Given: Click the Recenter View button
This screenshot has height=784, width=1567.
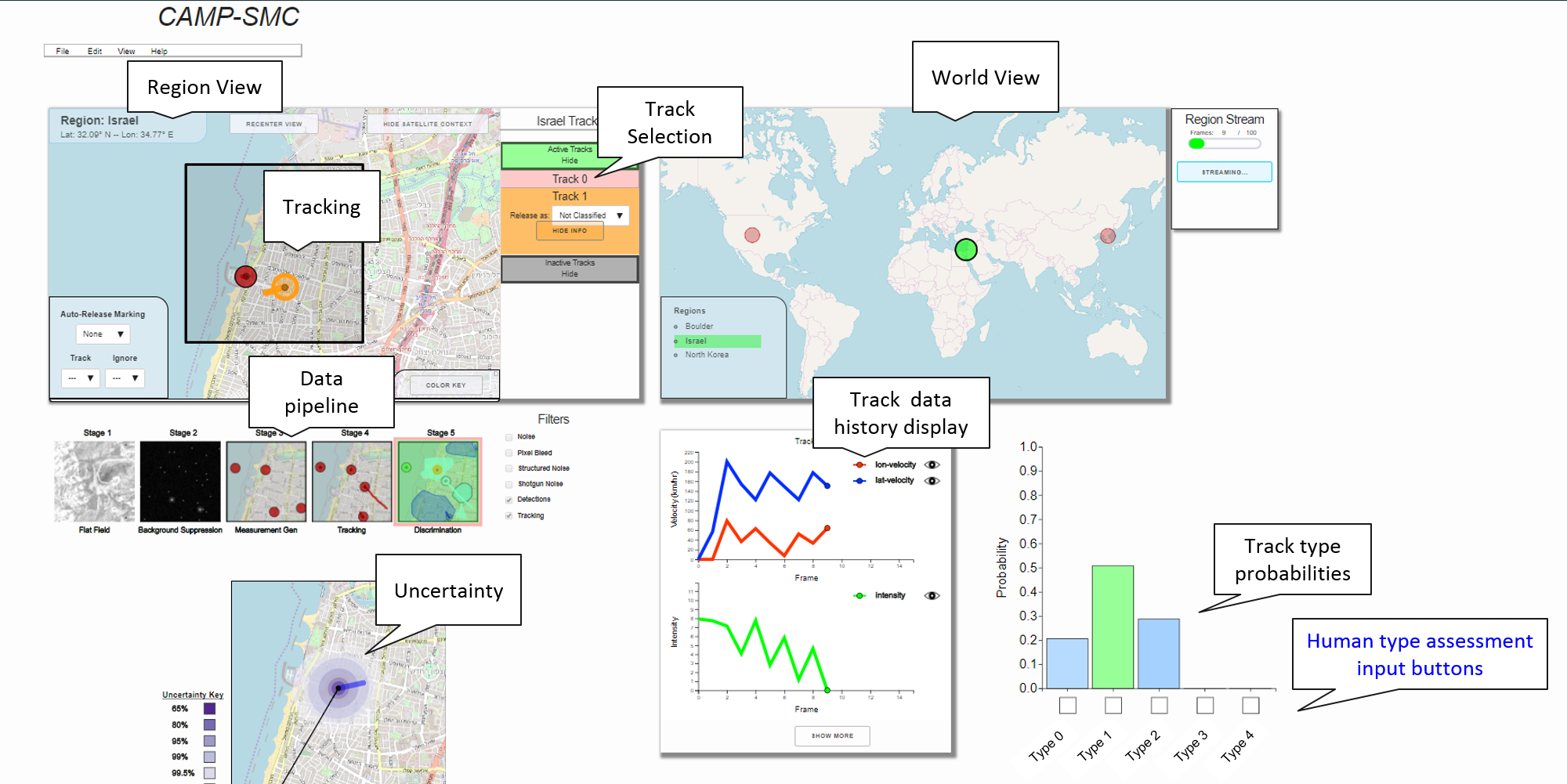Looking at the screenshot, I should (x=274, y=124).
